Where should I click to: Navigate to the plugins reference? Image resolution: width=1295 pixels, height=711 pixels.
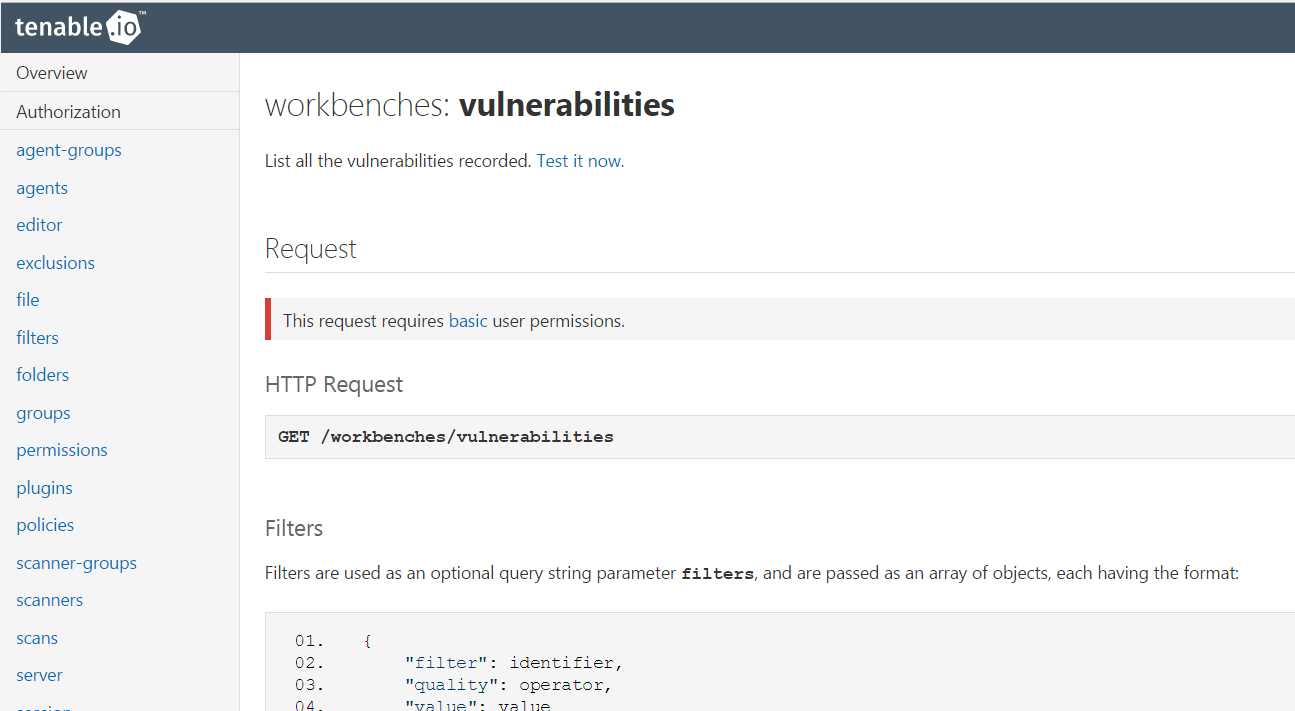coord(44,487)
